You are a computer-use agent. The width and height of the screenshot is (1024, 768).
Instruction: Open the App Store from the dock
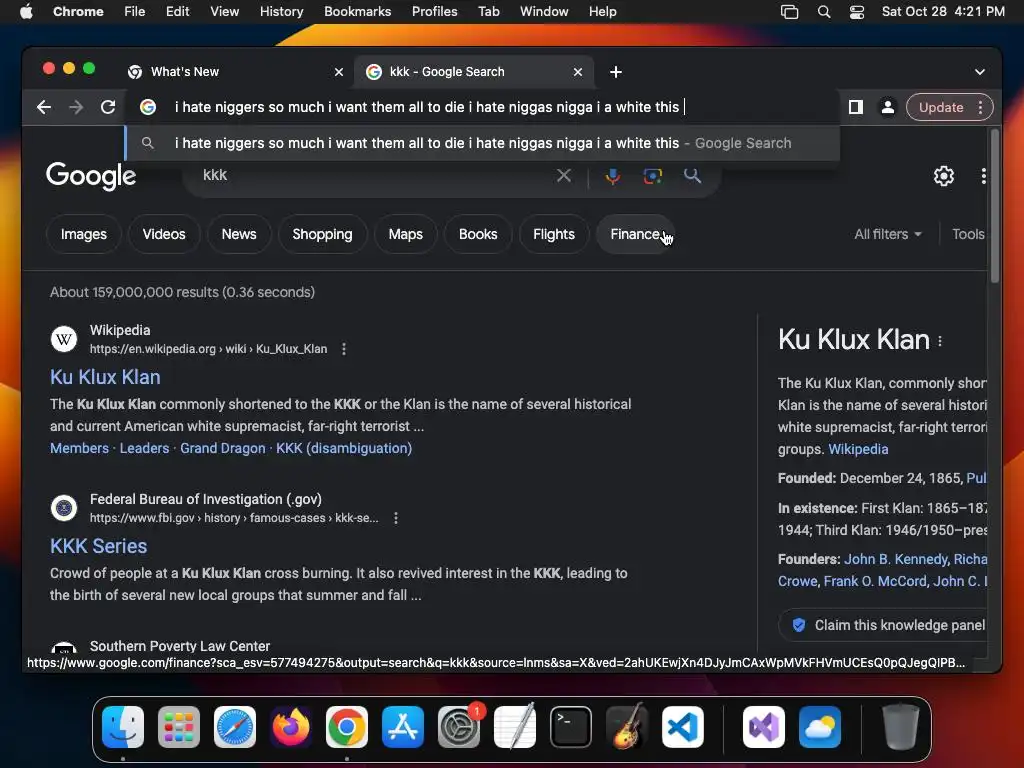click(x=403, y=726)
